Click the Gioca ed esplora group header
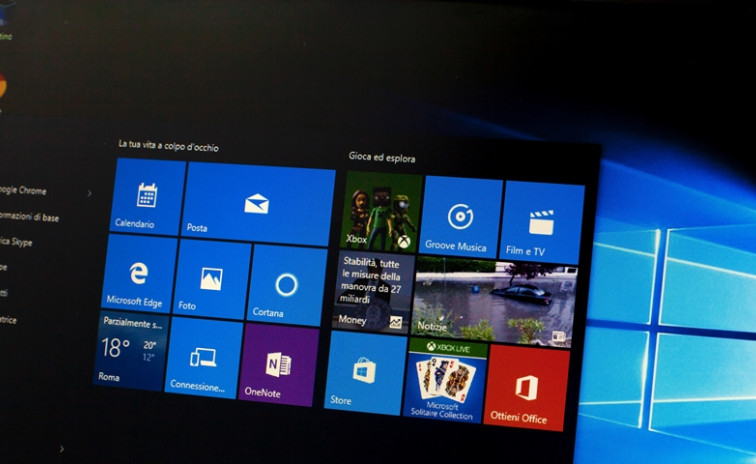The image size is (756, 464). [381, 157]
